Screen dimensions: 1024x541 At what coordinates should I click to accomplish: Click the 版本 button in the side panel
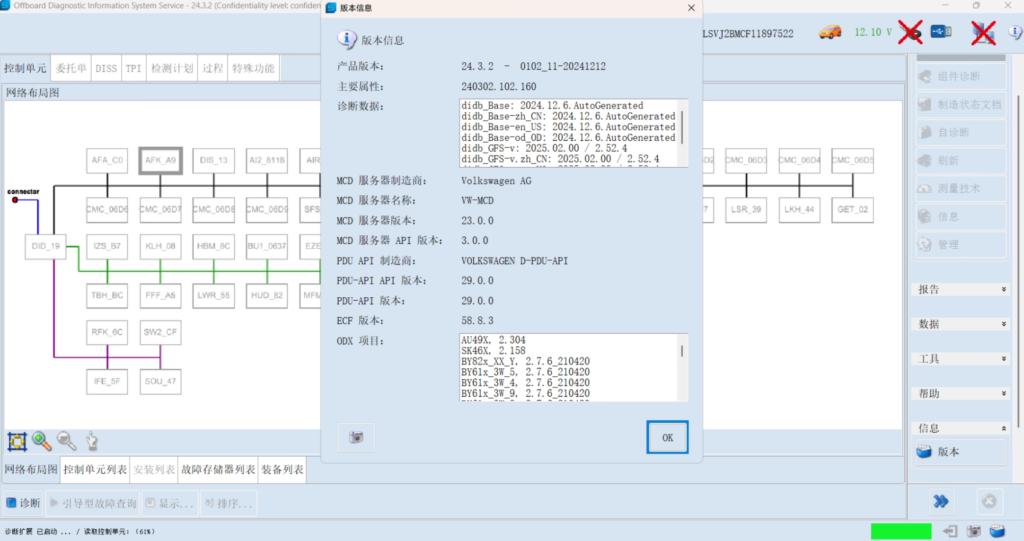coord(947,452)
